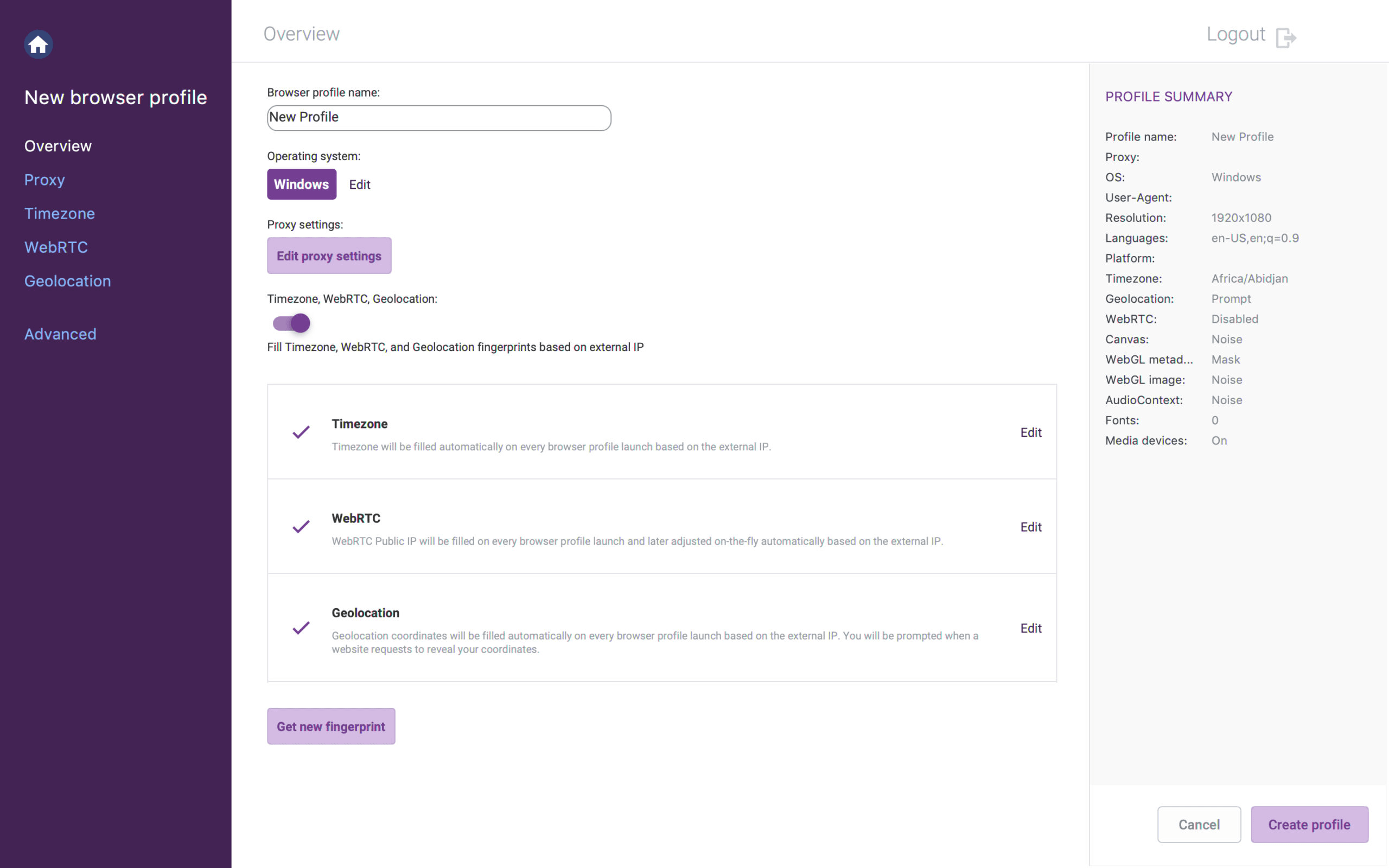Click the WebRTC checkmark icon
The image size is (1389, 868).
click(301, 526)
